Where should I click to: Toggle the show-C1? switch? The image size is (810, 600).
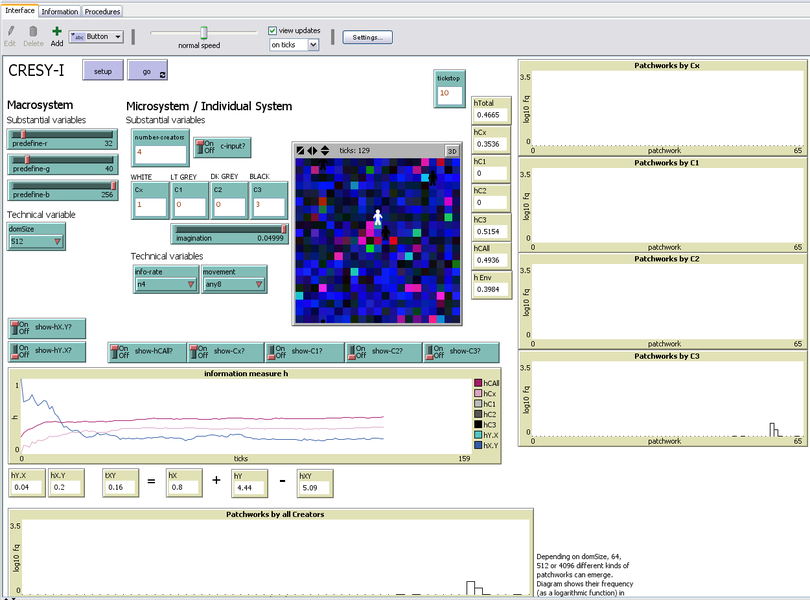305,352
